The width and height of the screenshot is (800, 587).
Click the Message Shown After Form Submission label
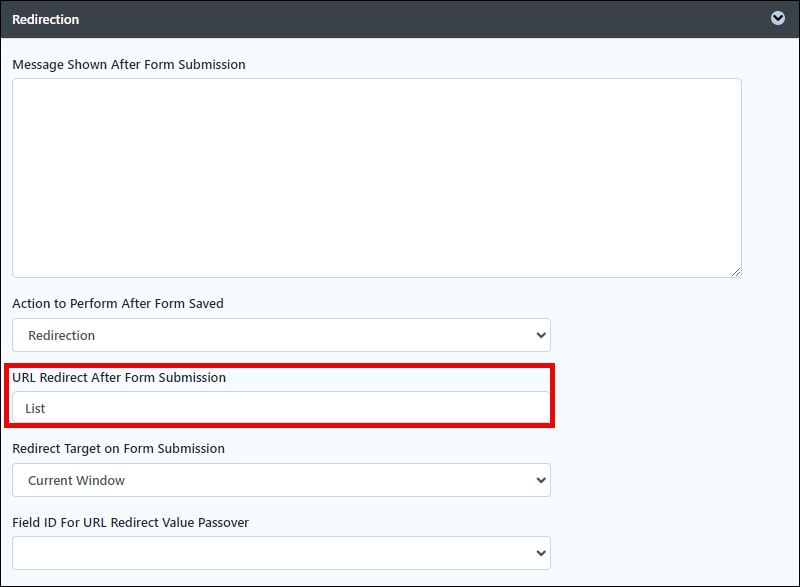[129, 65]
